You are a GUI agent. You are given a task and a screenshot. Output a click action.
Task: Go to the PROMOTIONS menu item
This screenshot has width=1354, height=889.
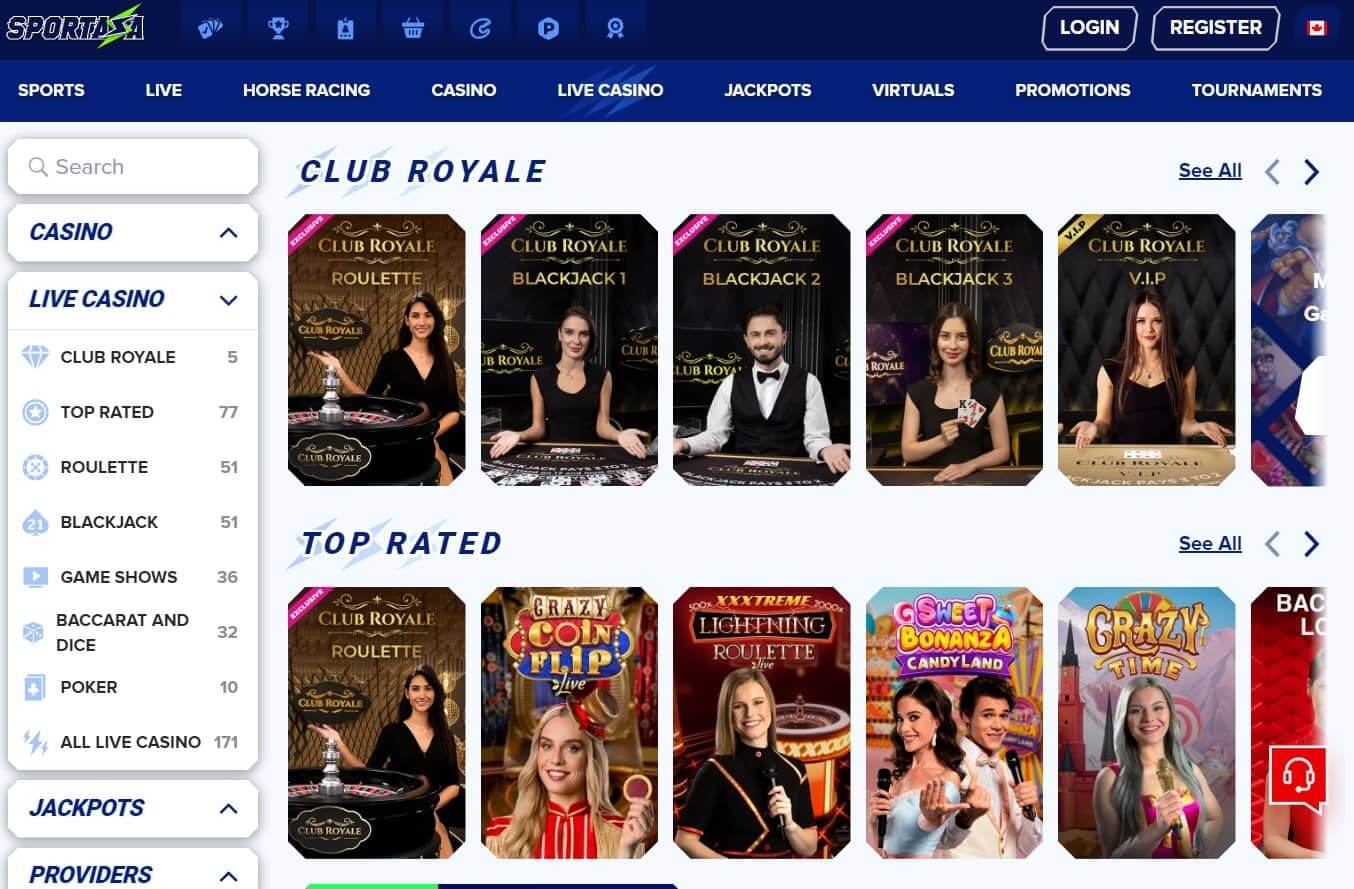coord(1072,90)
